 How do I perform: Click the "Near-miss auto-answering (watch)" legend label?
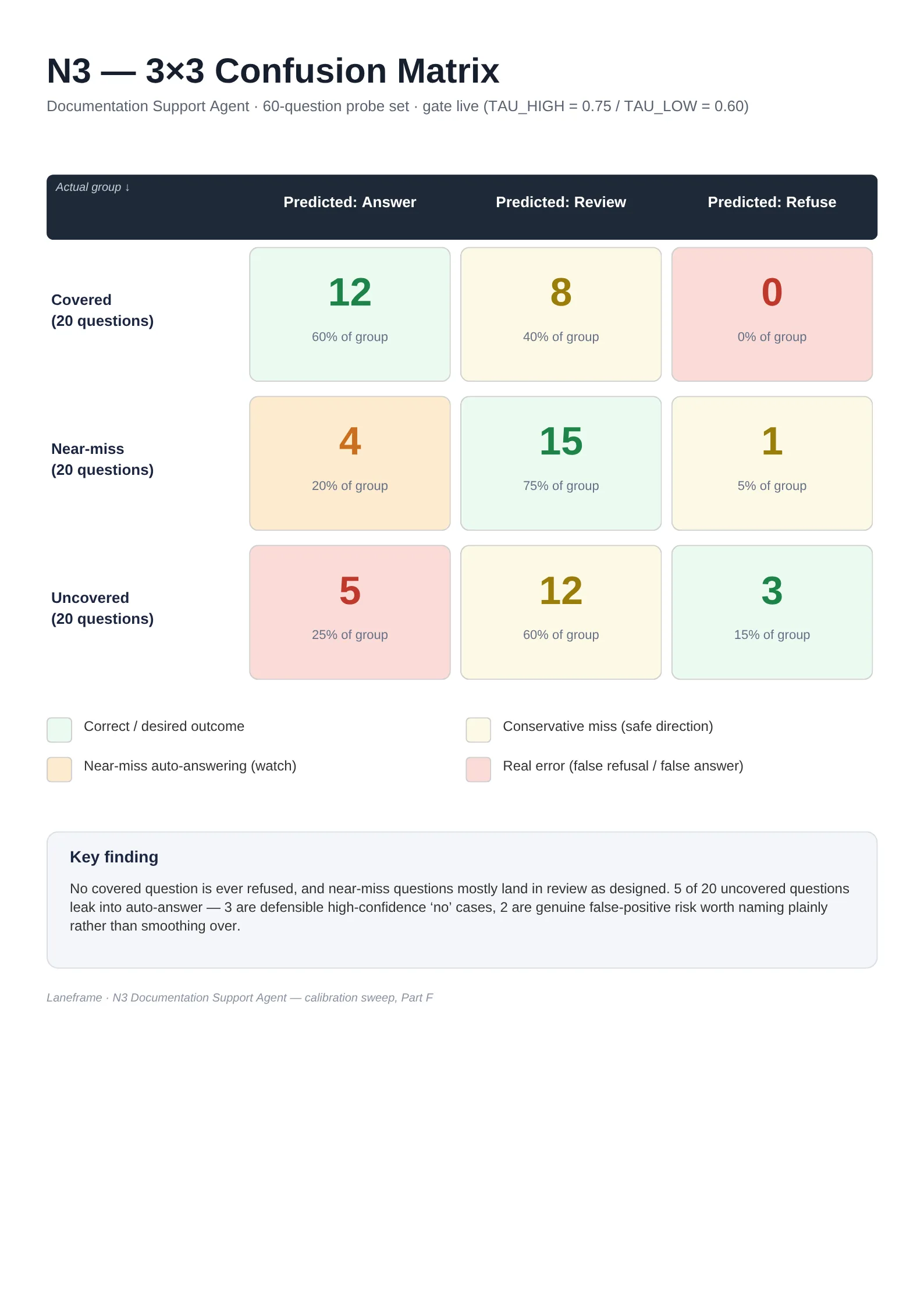(x=190, y=766)
